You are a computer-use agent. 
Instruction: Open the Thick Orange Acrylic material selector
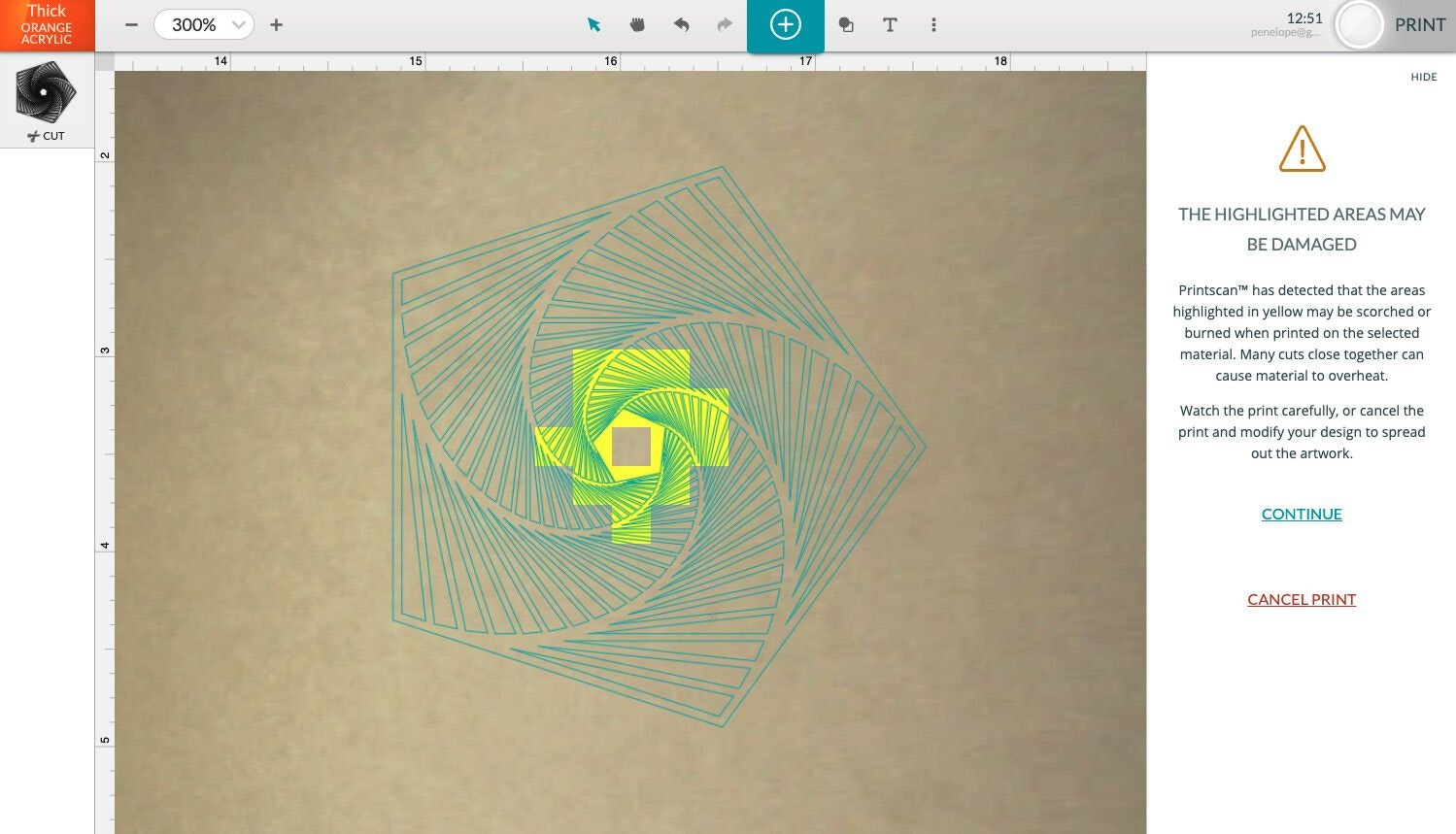[x=47, y=25]
